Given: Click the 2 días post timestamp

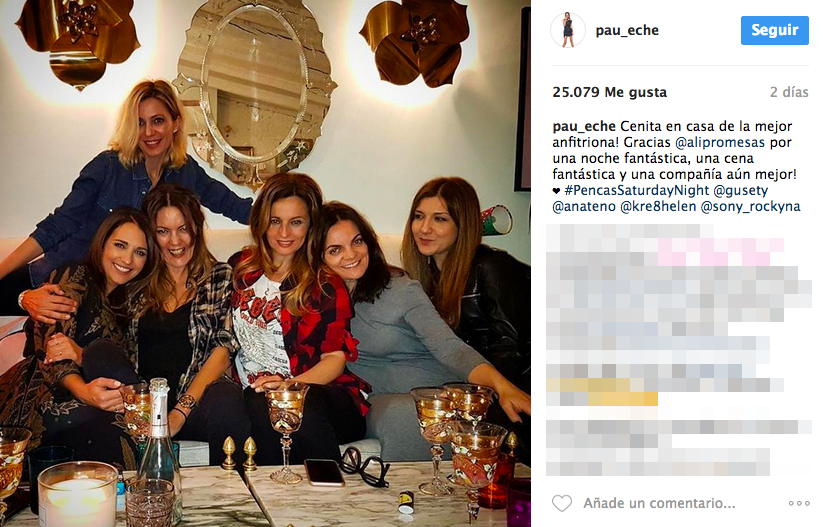Looking at the screenshot, I should pyautogui.click(x=789, y=92).
